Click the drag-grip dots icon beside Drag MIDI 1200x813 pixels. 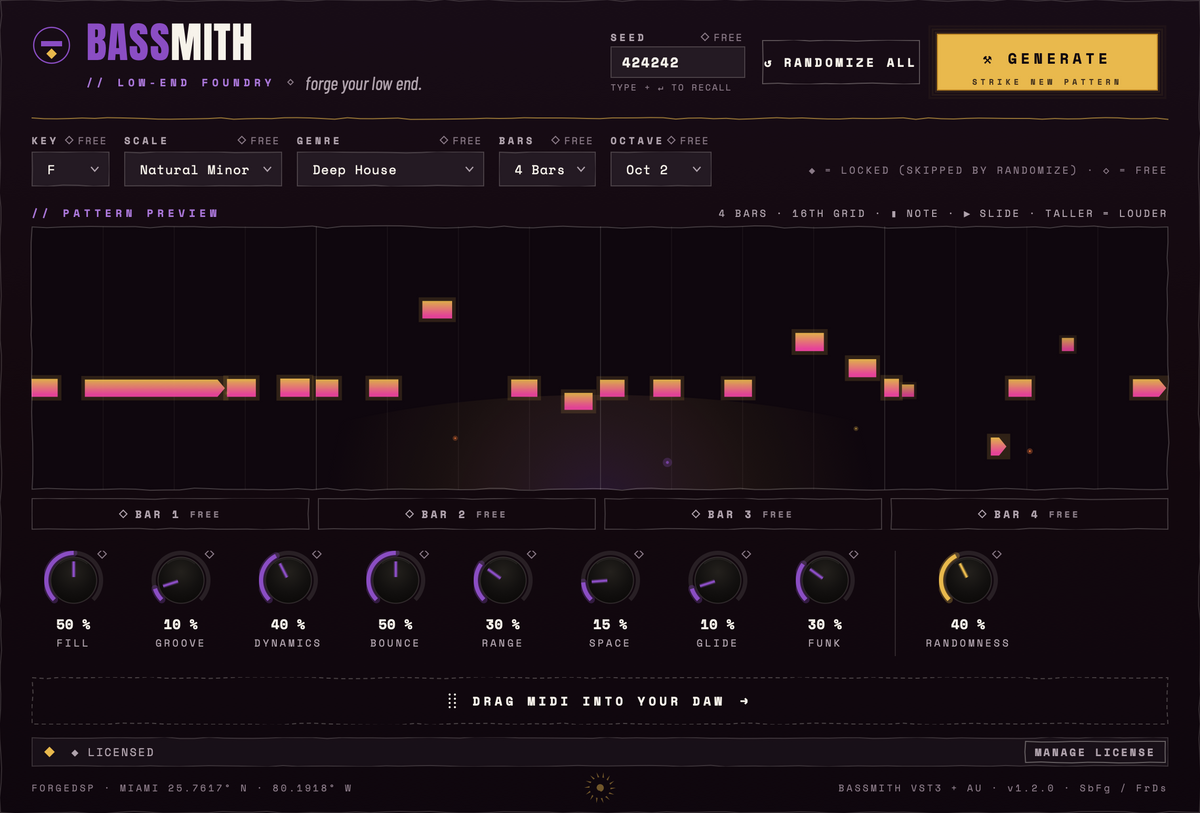point(453,701)
